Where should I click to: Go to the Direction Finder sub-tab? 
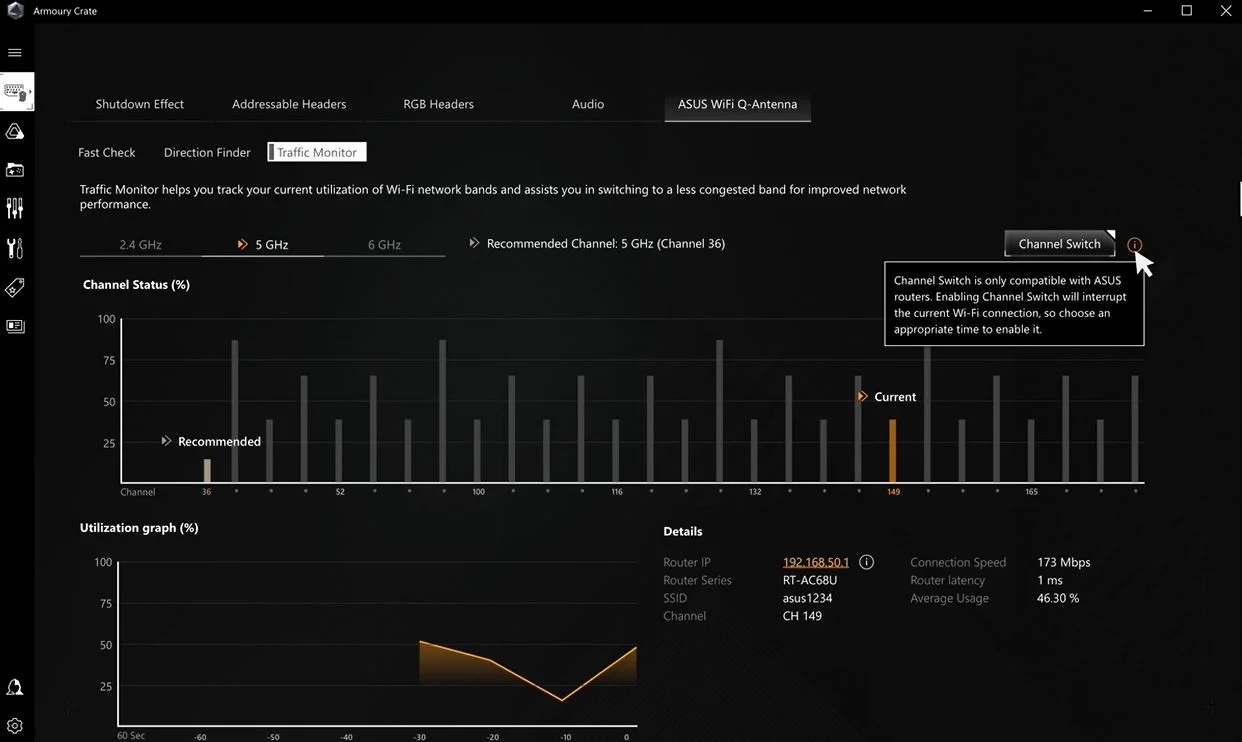(207, 152)
